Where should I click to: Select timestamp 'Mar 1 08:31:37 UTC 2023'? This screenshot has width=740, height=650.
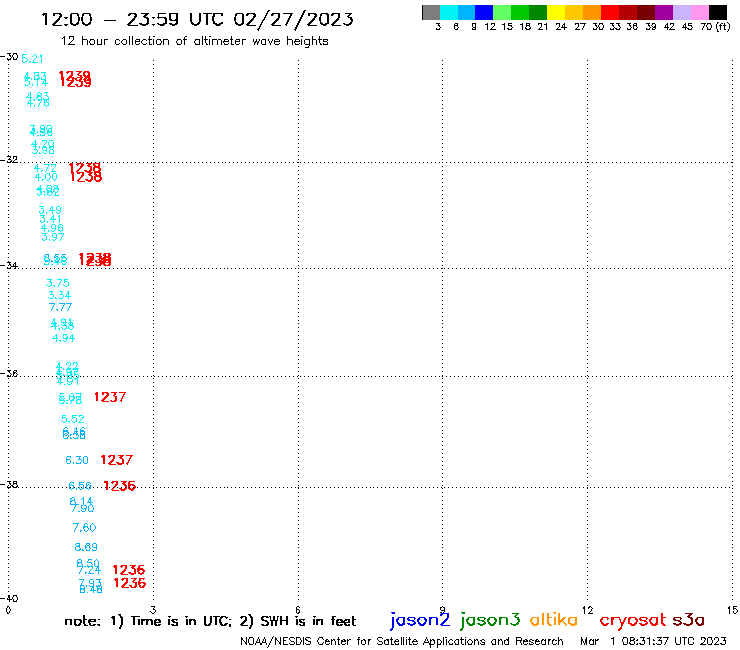(653, 641)
